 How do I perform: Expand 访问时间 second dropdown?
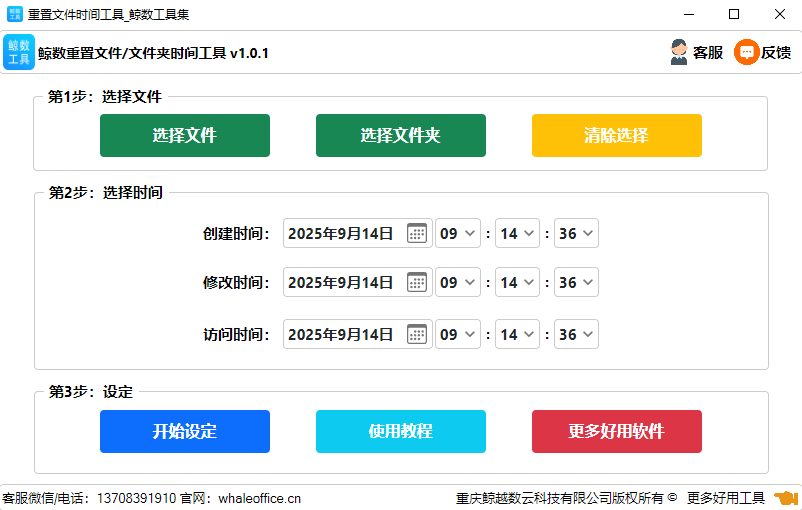pos(576,335)
